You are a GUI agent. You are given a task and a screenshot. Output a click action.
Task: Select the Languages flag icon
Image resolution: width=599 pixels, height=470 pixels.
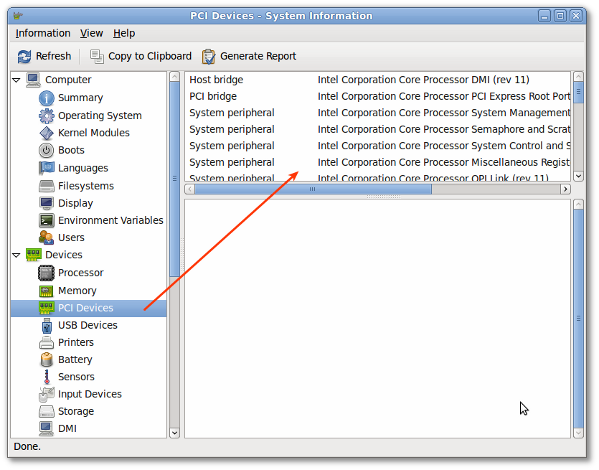46,168
